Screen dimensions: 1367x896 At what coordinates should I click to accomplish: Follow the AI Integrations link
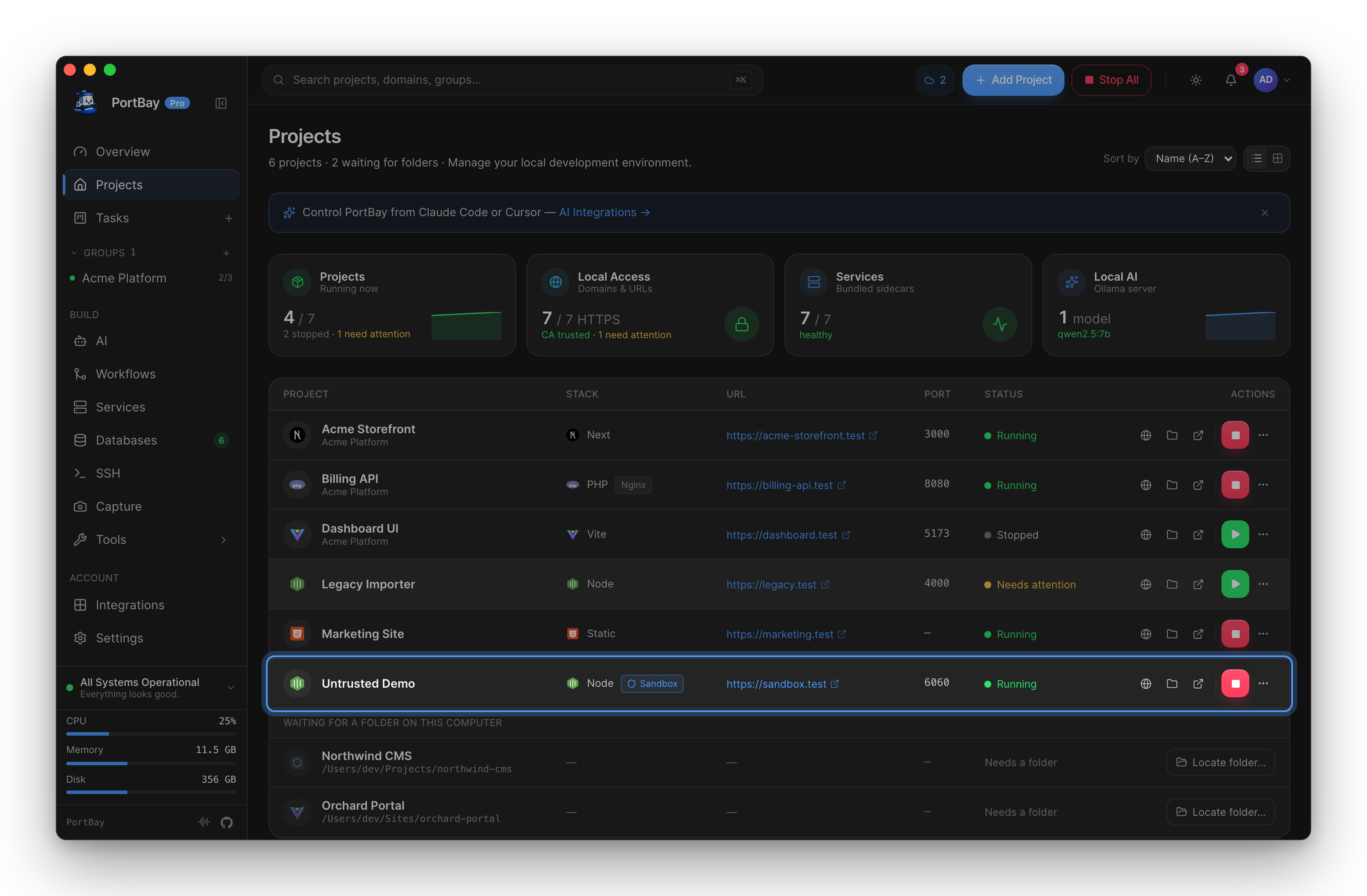click(604, 213)
